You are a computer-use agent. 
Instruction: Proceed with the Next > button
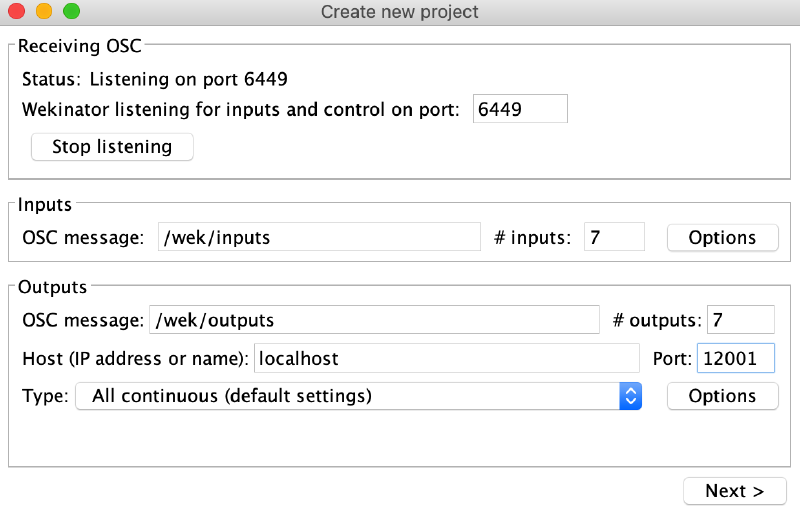click(734, 491)
